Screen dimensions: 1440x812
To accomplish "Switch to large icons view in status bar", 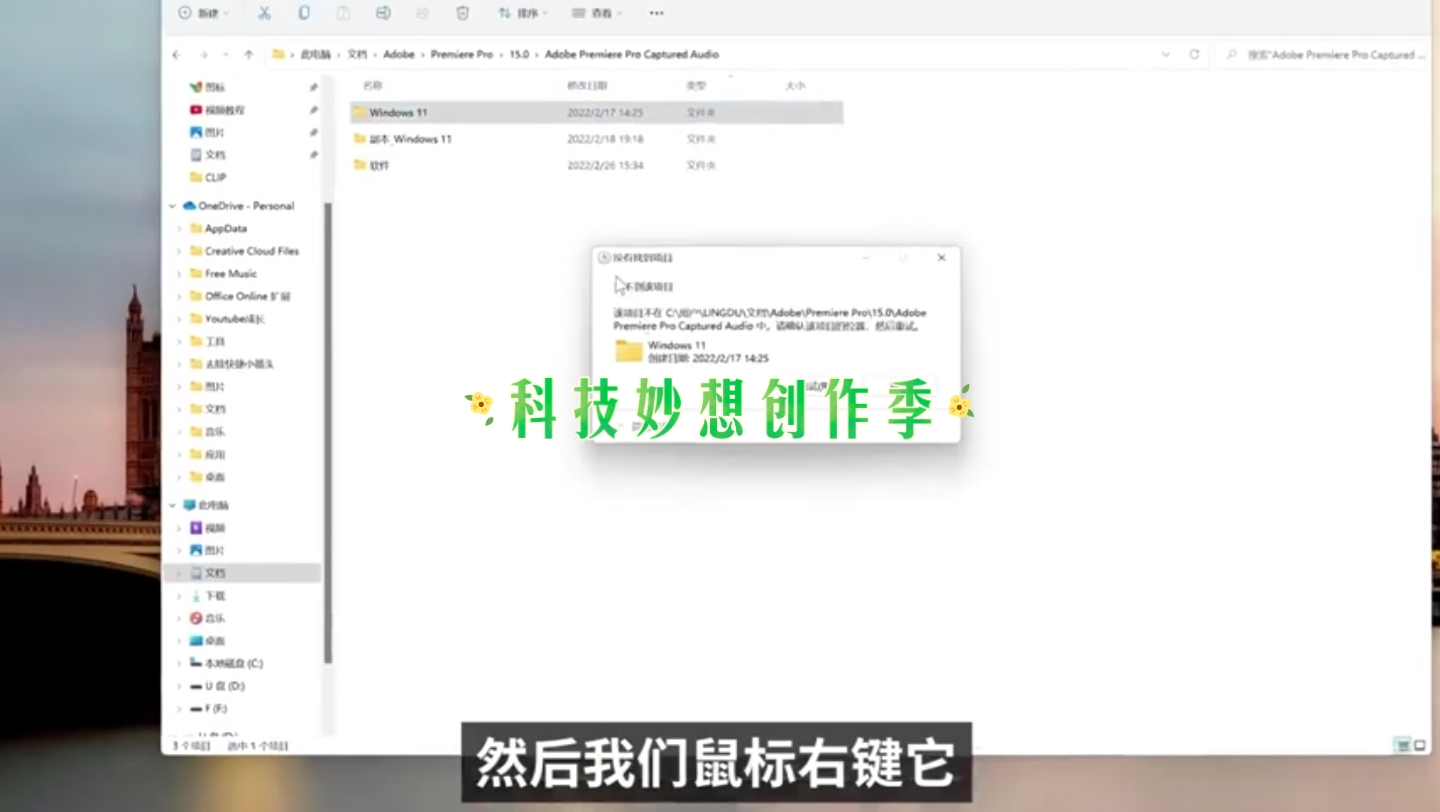I will [x=1420, y=745].
